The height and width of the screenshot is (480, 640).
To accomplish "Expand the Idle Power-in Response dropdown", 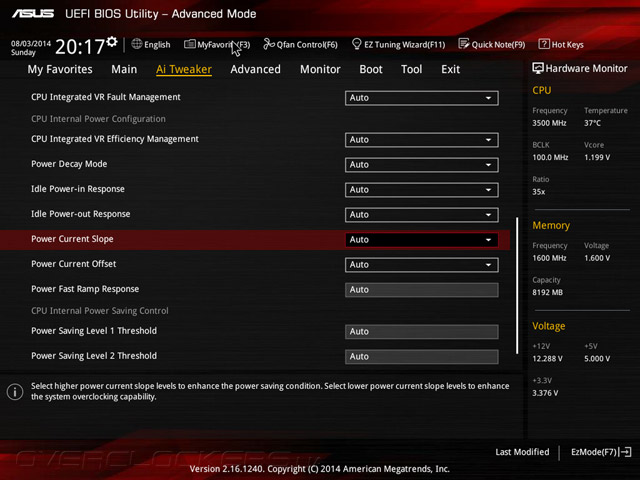I will [x=422, y=190].
